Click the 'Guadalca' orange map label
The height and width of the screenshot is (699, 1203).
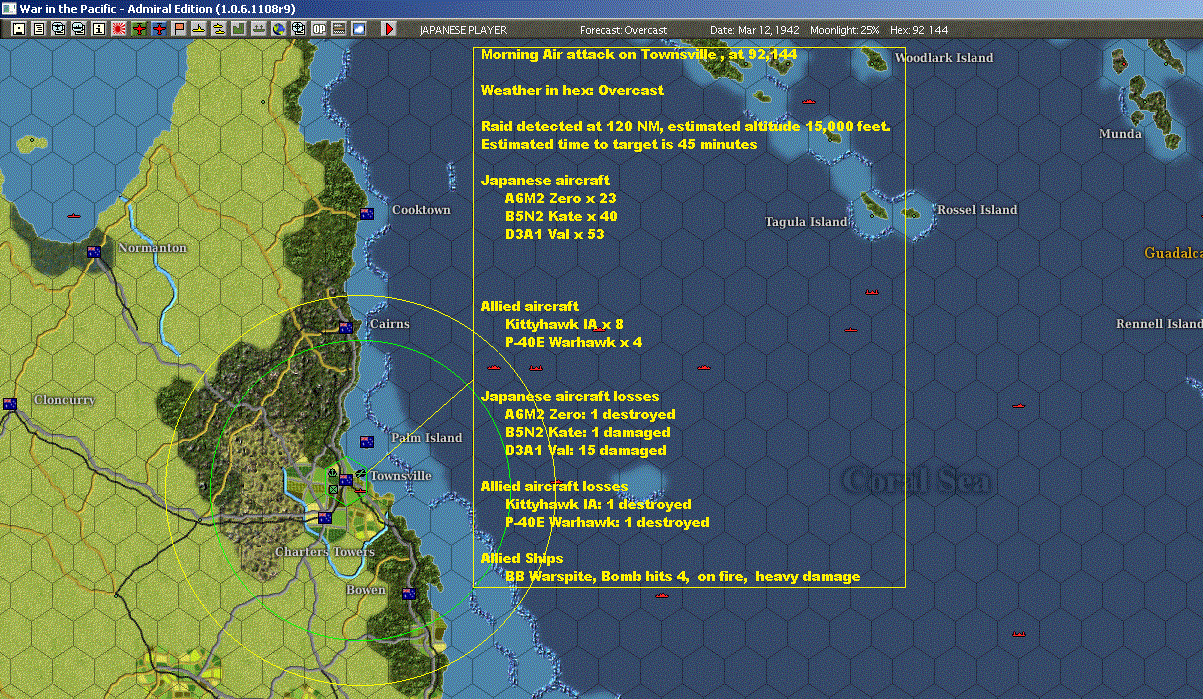point(1173,254)
